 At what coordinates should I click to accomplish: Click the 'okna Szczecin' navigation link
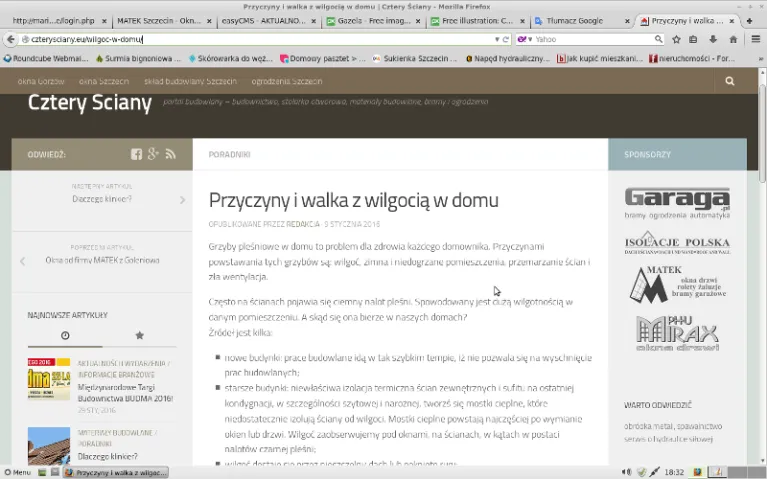tap(104, 81)
